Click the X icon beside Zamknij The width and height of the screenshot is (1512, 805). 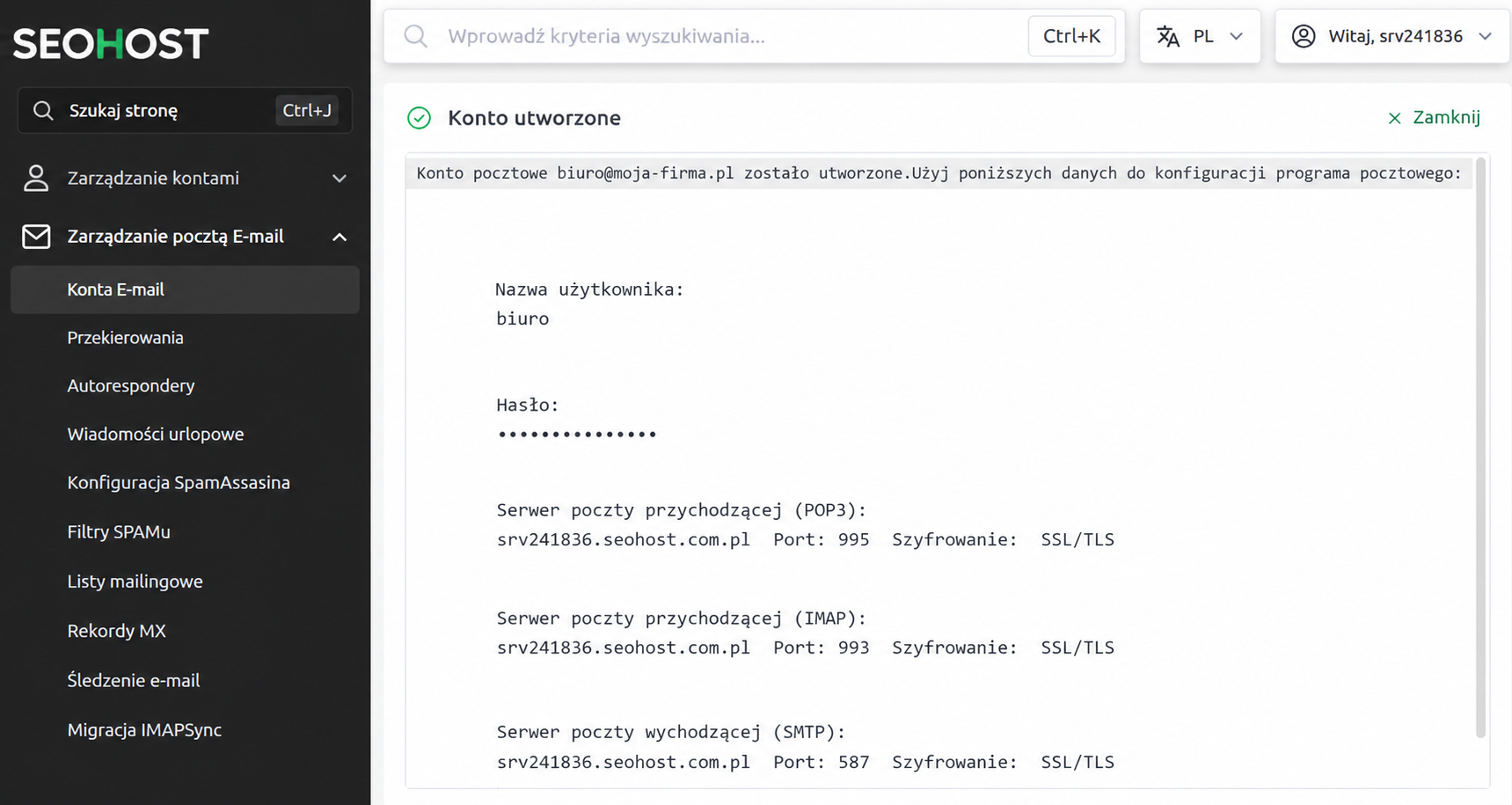(1394, 118)
